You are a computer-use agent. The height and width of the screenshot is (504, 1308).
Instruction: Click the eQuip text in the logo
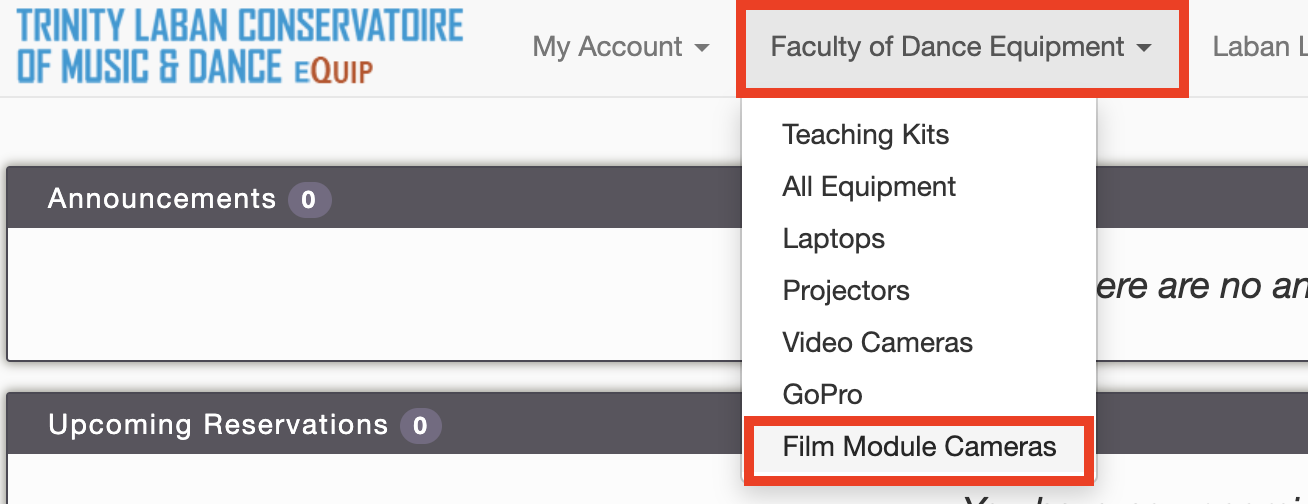pos(334,70)
